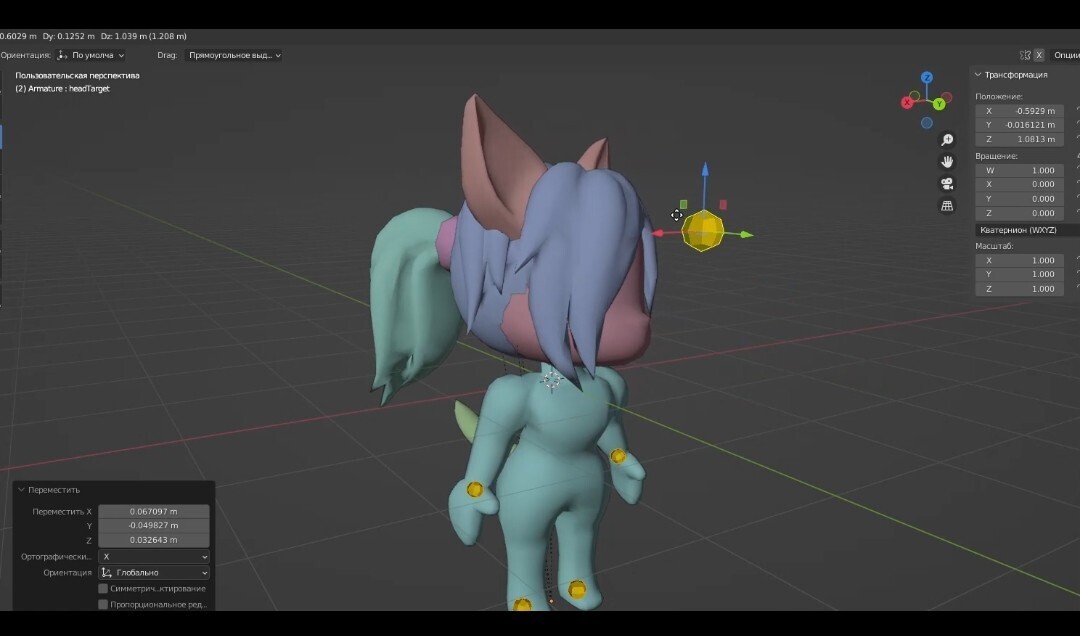Viewport: 1080px width, 636px height.
Task: Edit the Переместить X value 0.067097 m
Action: pyautogui.click(x=154, y=511)
